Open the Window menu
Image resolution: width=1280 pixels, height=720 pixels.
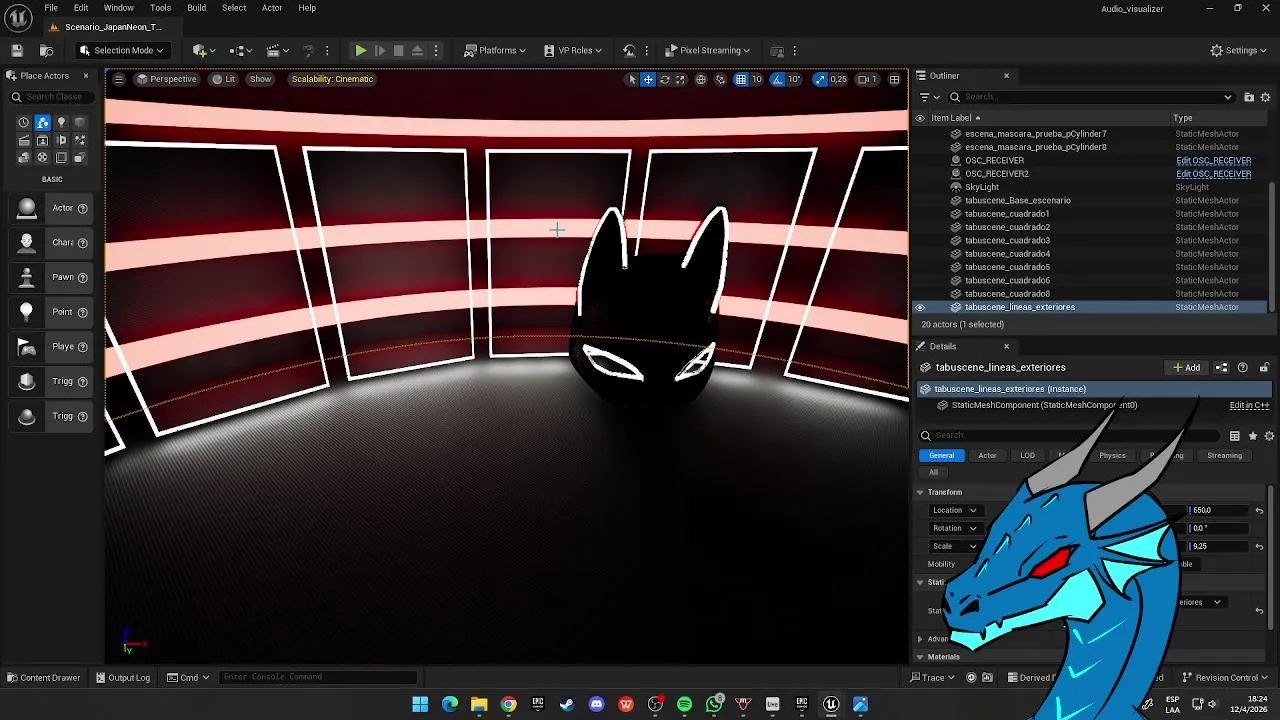pos(119,8)
